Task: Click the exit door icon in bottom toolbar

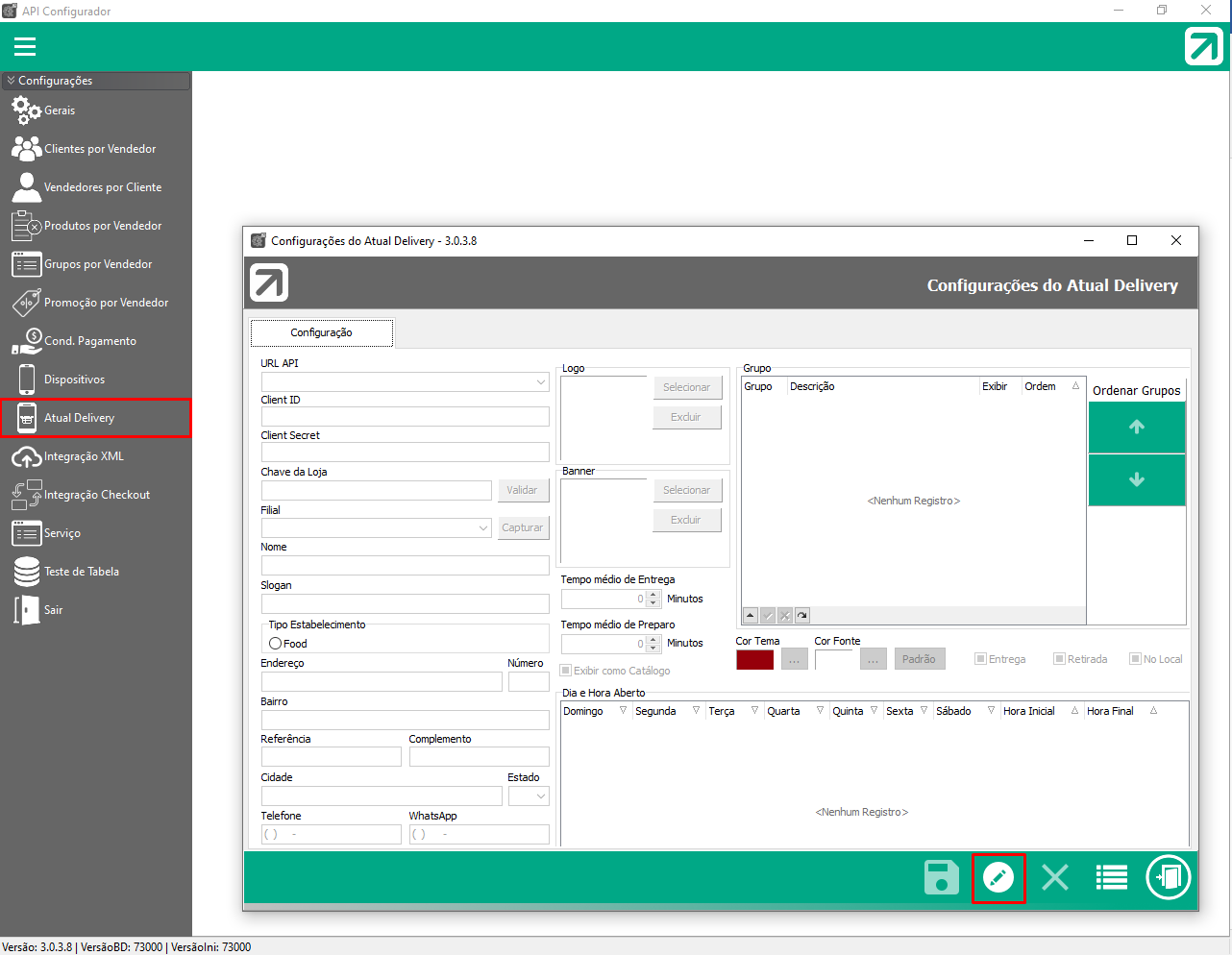Action: point(1169,878)
